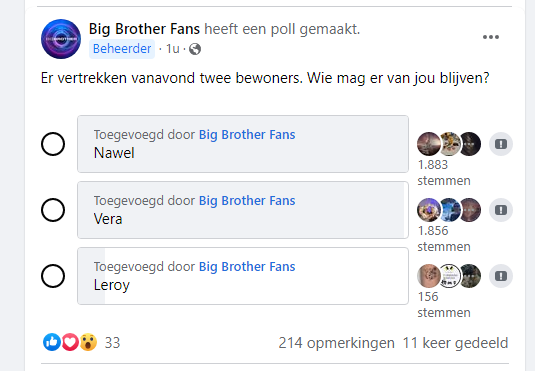
Task: Open the 214 opmerkingen comments
Action: point(336,343)
